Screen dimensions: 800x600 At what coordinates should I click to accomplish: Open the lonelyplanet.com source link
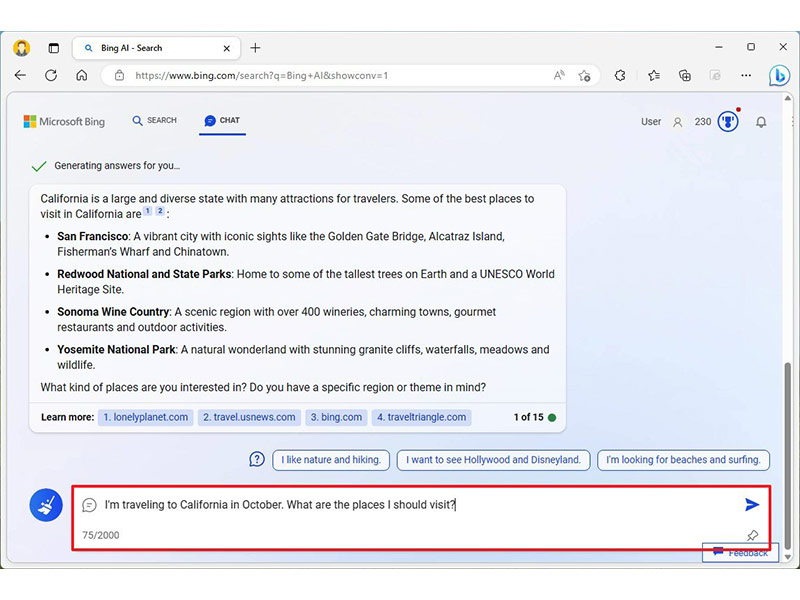tap(145, 417)
